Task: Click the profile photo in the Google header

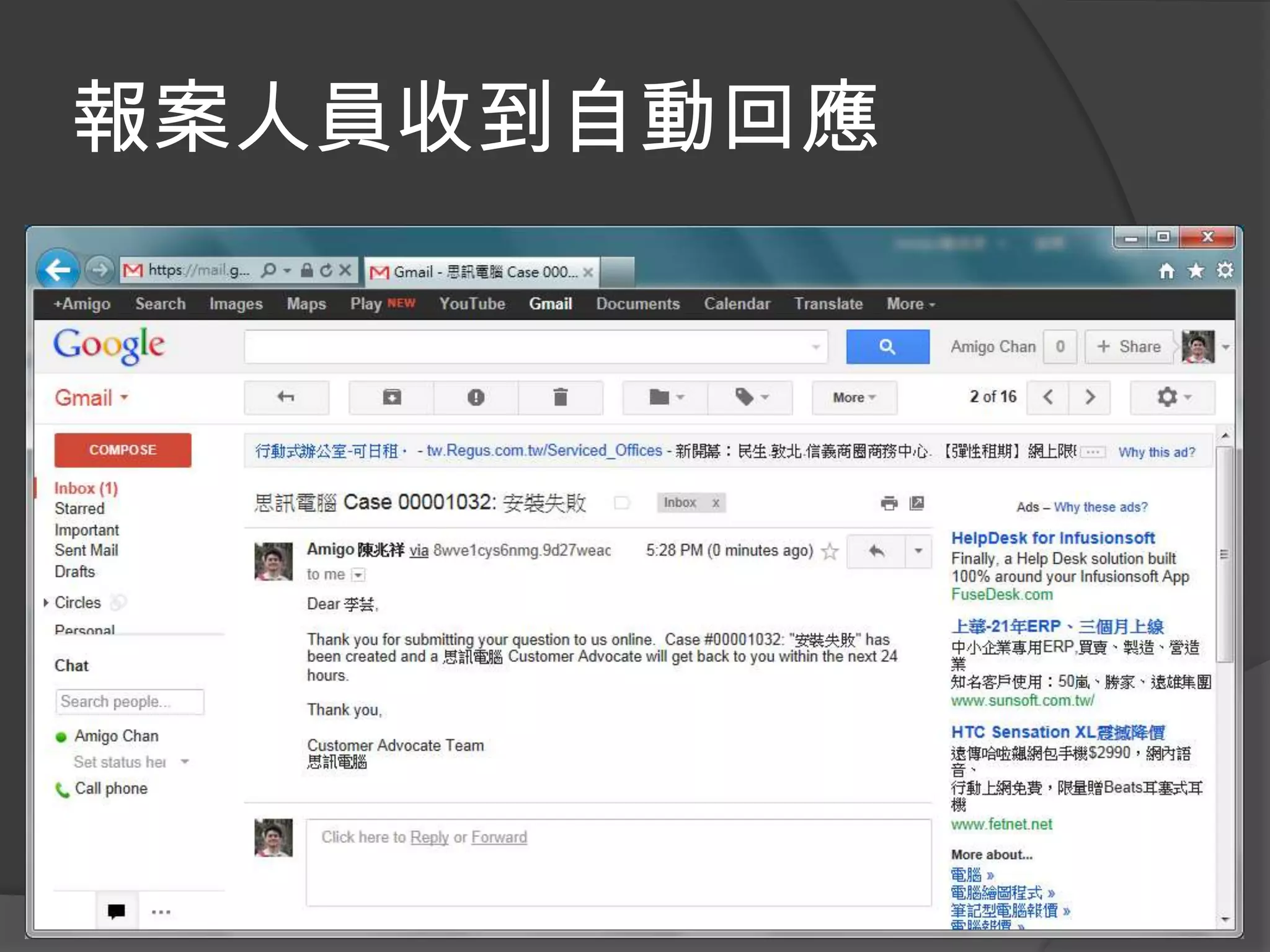Action: coord(1198,346)
